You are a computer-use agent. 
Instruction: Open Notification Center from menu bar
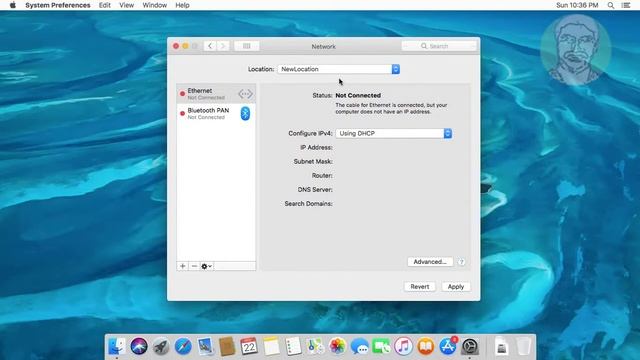click(626, 5)
